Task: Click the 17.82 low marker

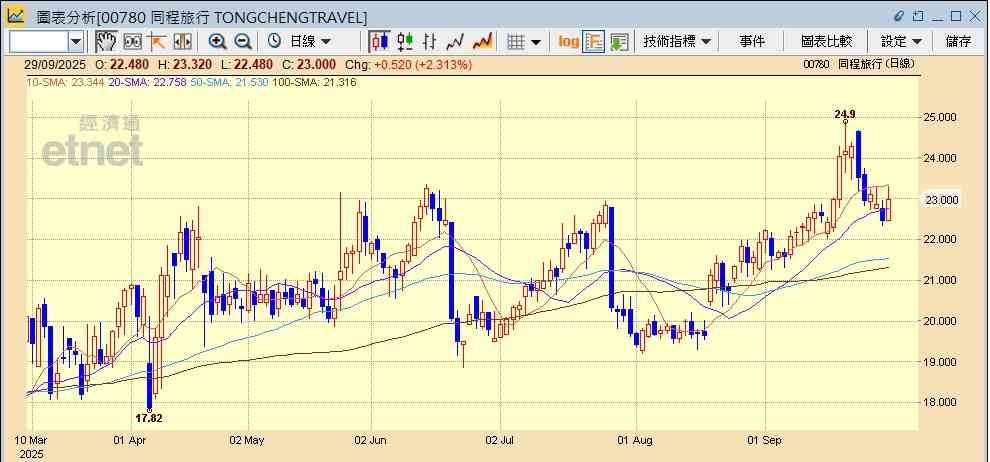Action: [148, 418]
